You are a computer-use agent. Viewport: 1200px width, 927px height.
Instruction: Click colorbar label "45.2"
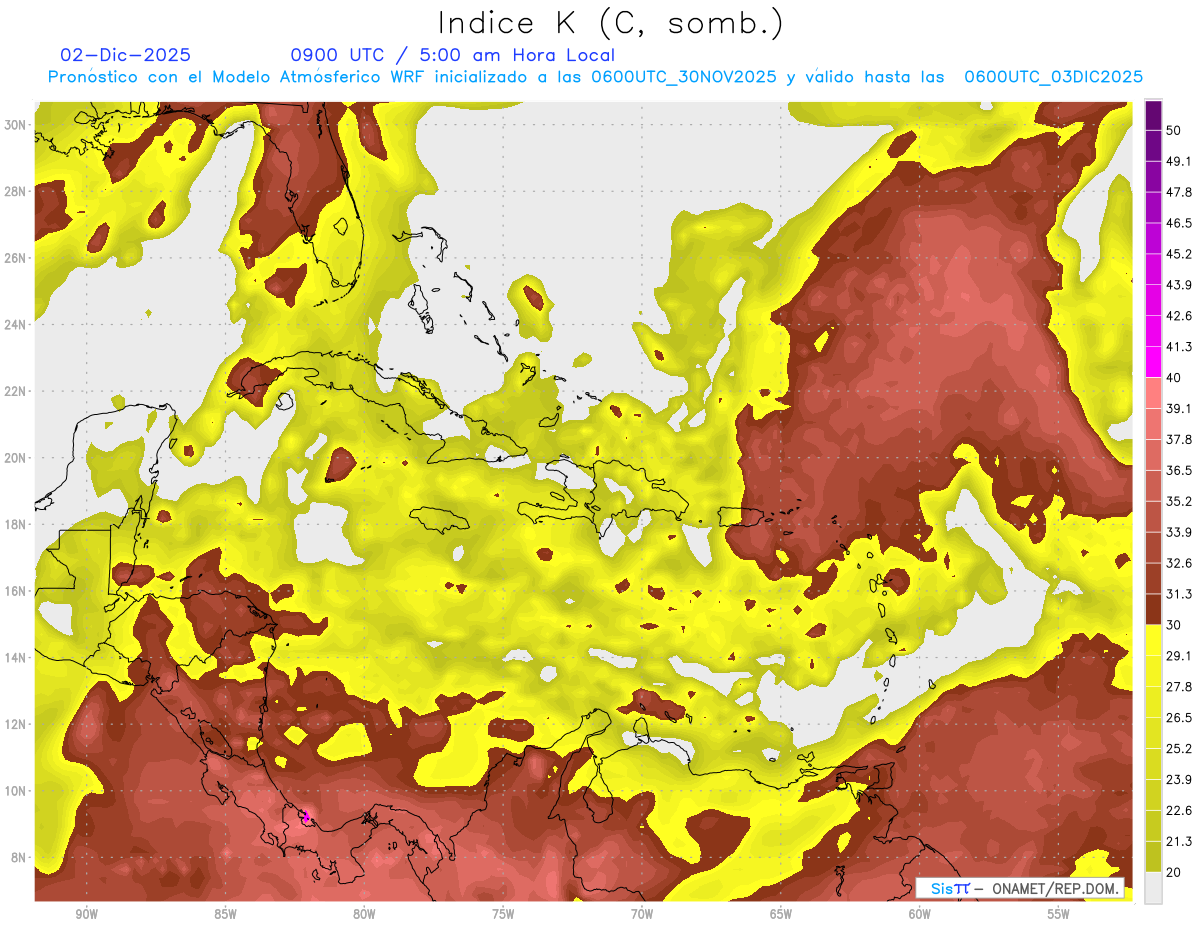pos(1179,254)
